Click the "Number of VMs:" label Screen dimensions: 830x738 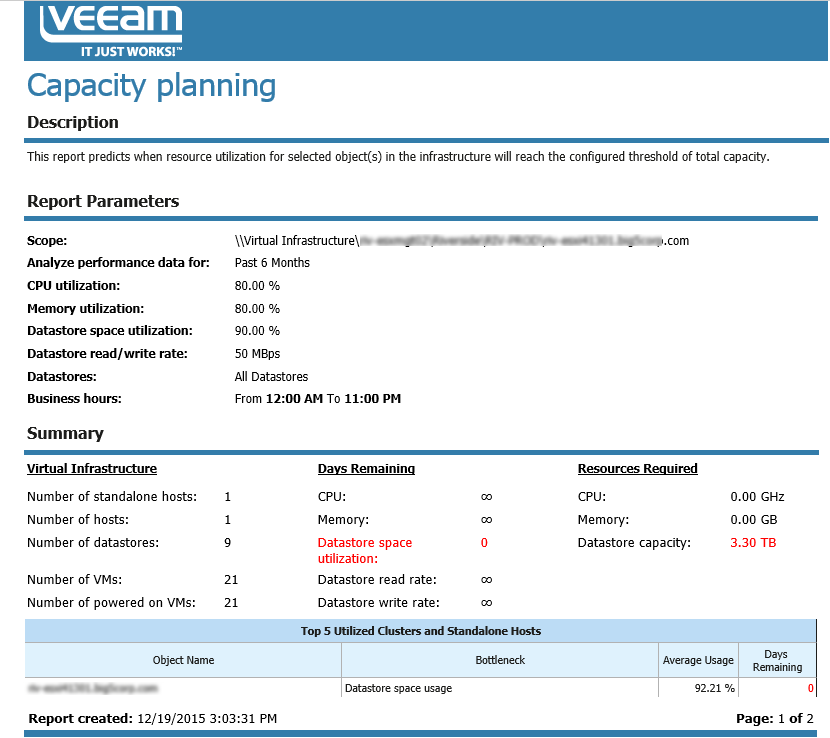point(74,580)
